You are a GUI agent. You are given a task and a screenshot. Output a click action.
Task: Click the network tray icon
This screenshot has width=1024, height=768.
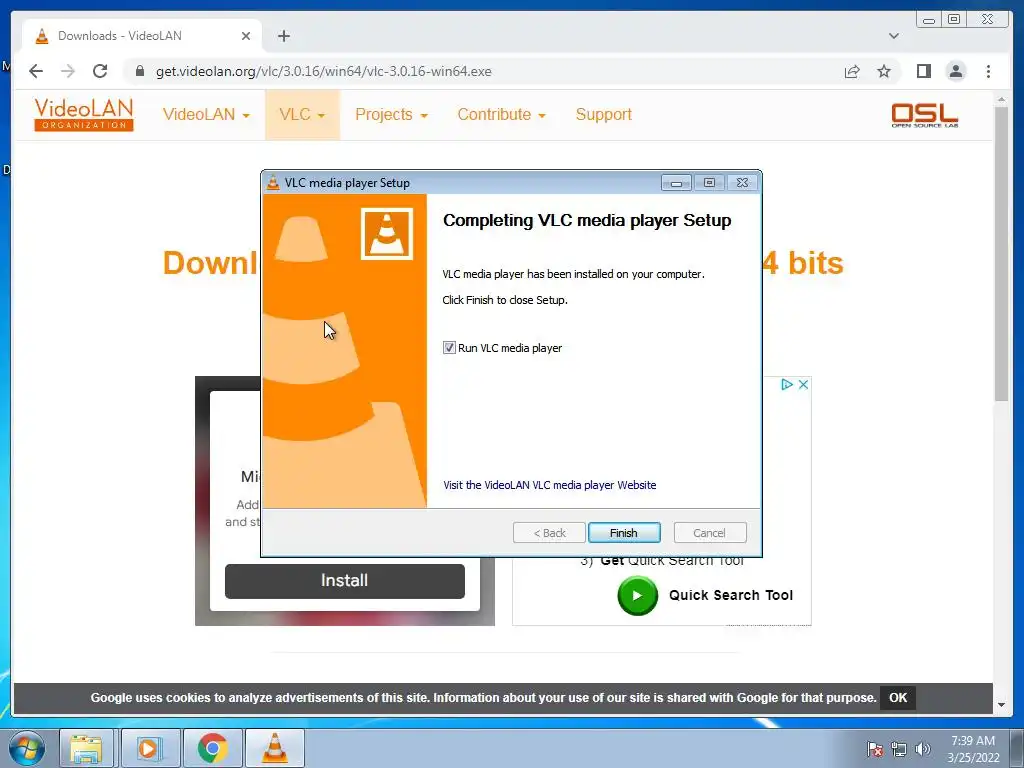click(899, 749)
